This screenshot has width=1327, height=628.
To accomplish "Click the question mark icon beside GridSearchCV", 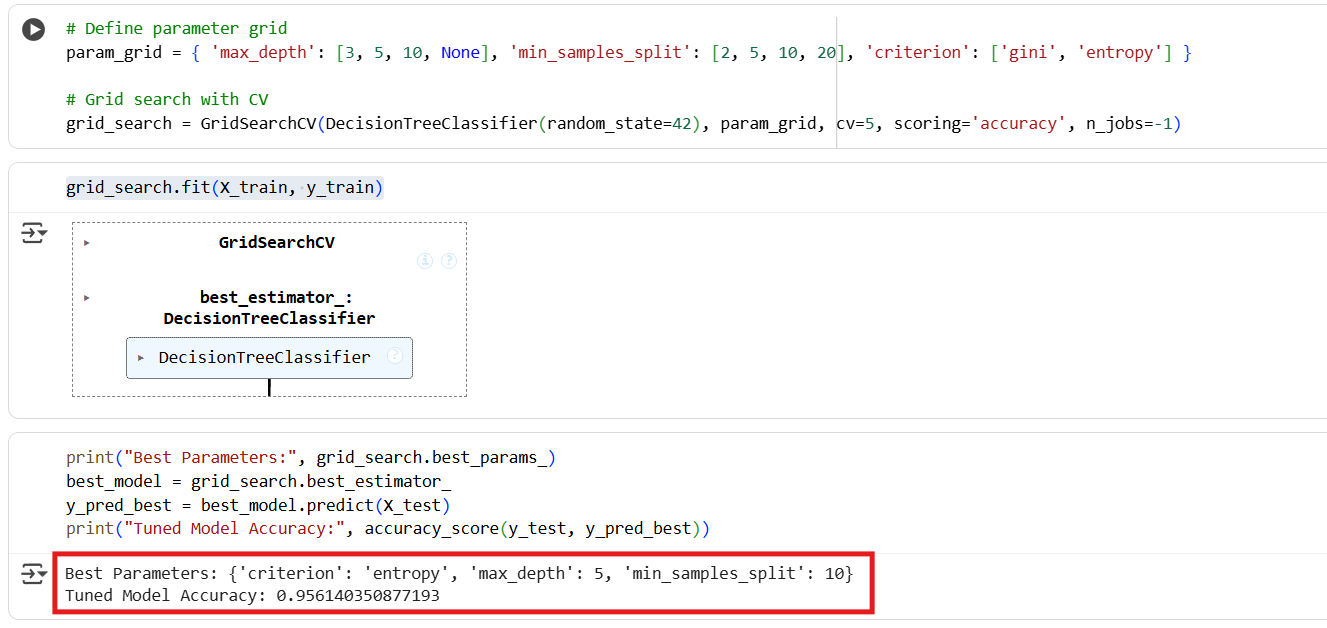I will (448, 260).
